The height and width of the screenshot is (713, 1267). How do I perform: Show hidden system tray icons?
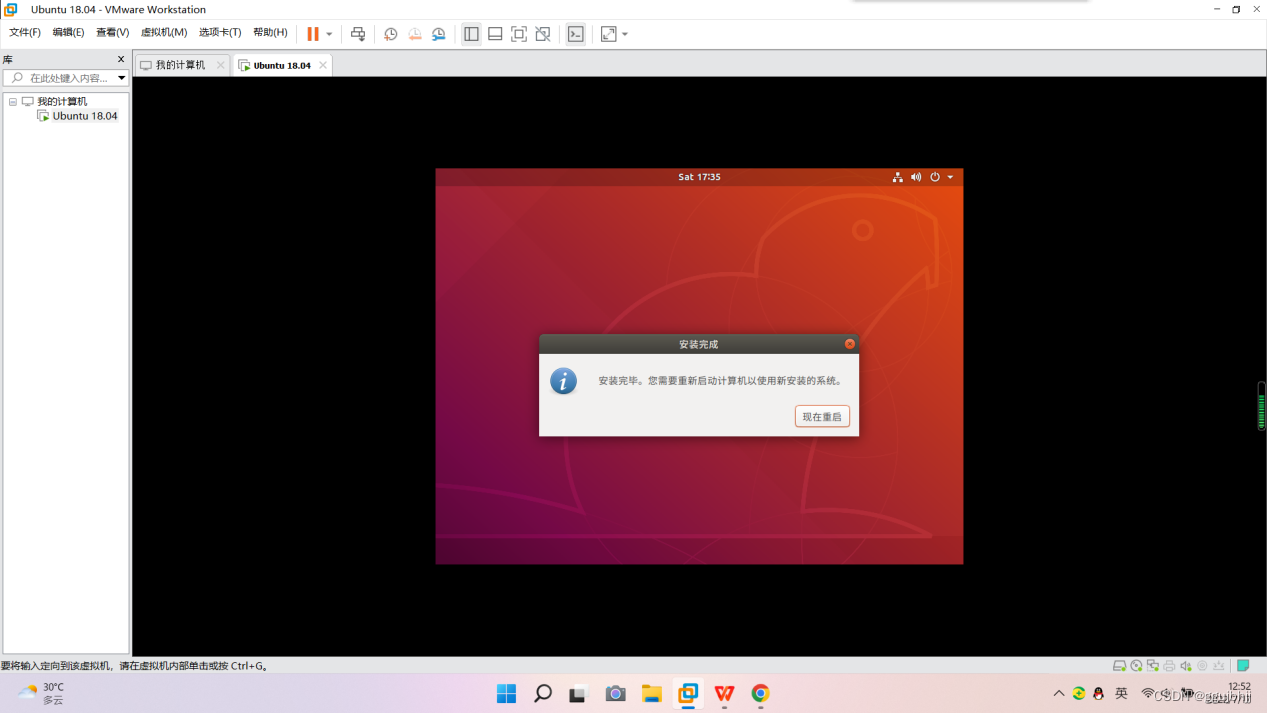(x=1059, y=693)
